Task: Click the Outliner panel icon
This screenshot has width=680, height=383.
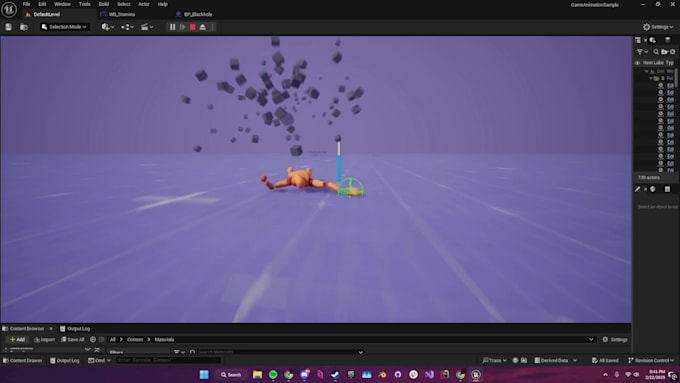Action: [638, 40]
